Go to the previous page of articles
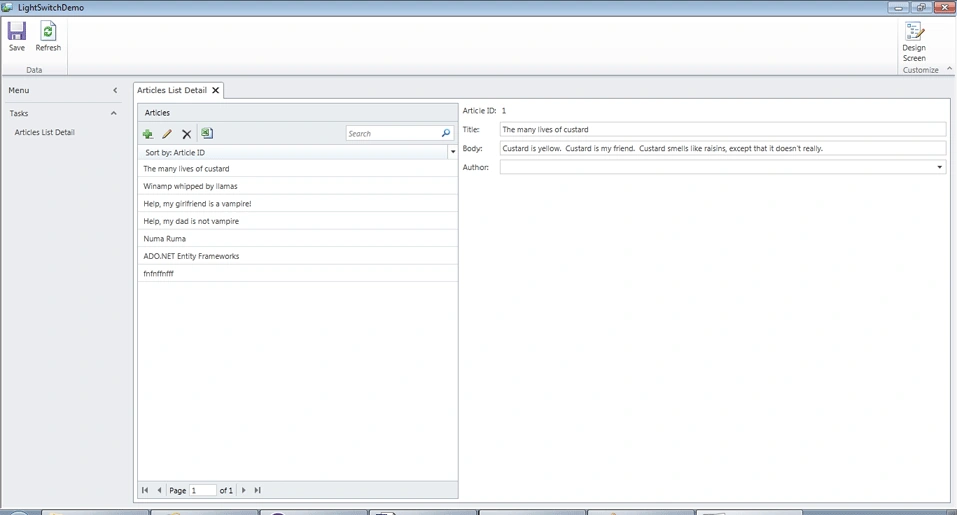This screenshot has width=957, height=515. click(x=159, y=490)
